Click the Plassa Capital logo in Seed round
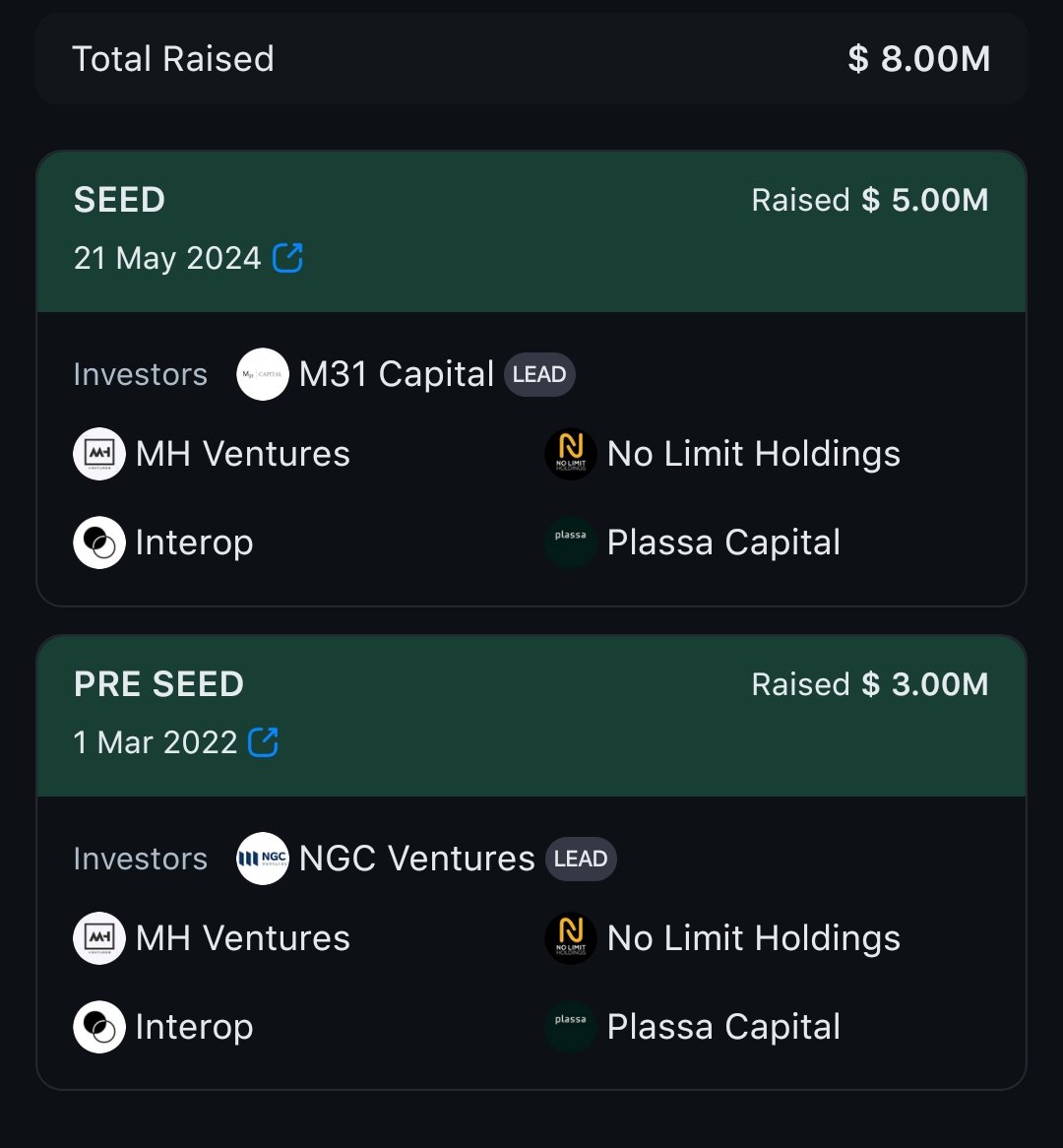The height and width of the screenshot is (1148, 1063). (570, 542)
